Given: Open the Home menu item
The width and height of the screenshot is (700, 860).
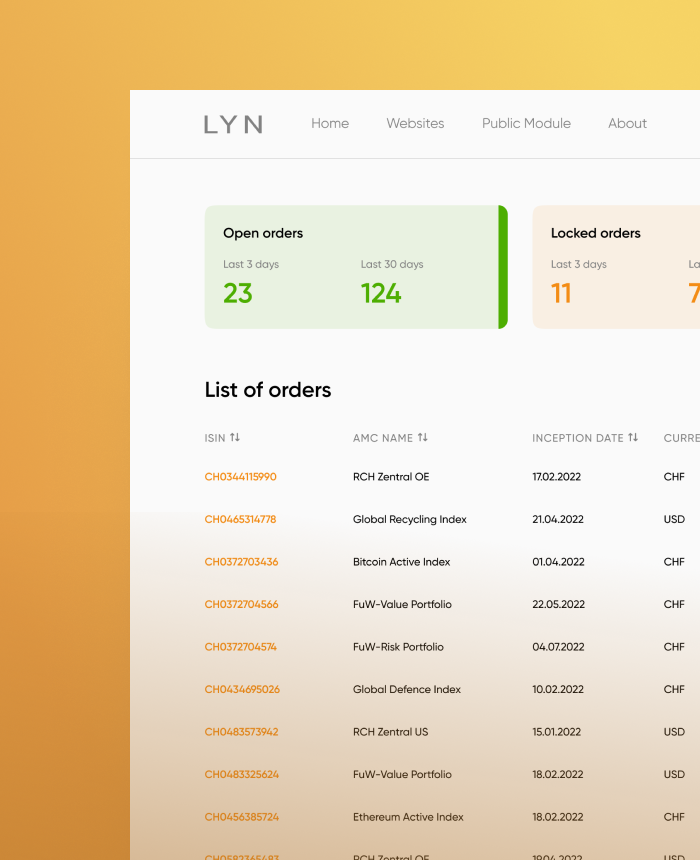Looking at the screenshot, I should pyautogui.click(x=330, y=123).
